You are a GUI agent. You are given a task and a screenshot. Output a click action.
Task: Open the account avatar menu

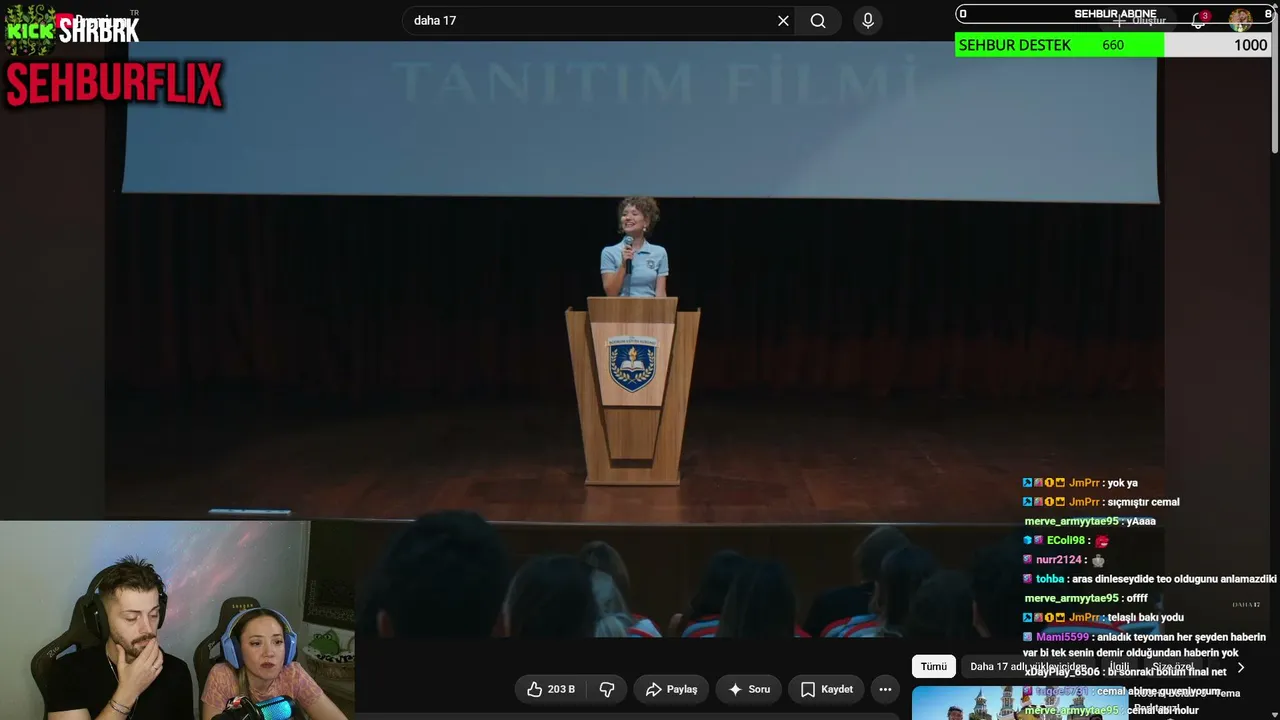[x=1240, y=20]
